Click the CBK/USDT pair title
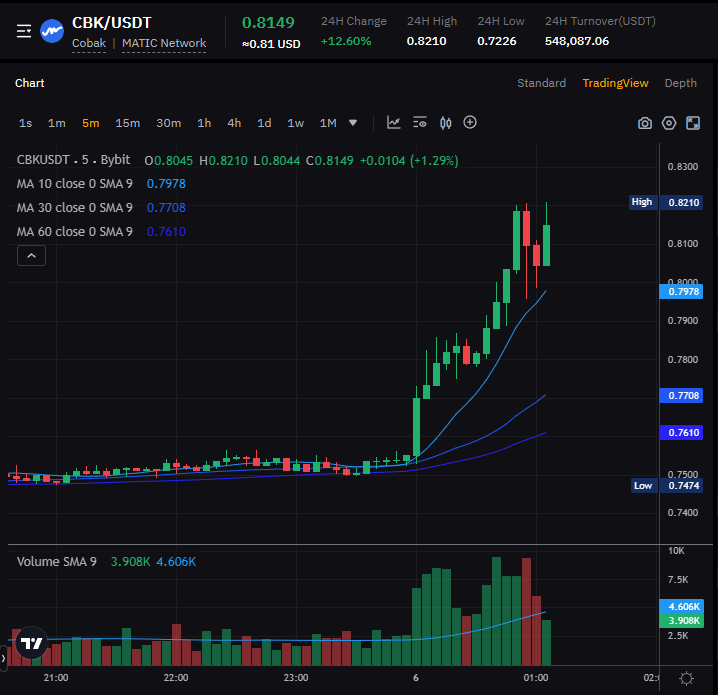This screenshot has width=718, height=695. coord(111,23)
